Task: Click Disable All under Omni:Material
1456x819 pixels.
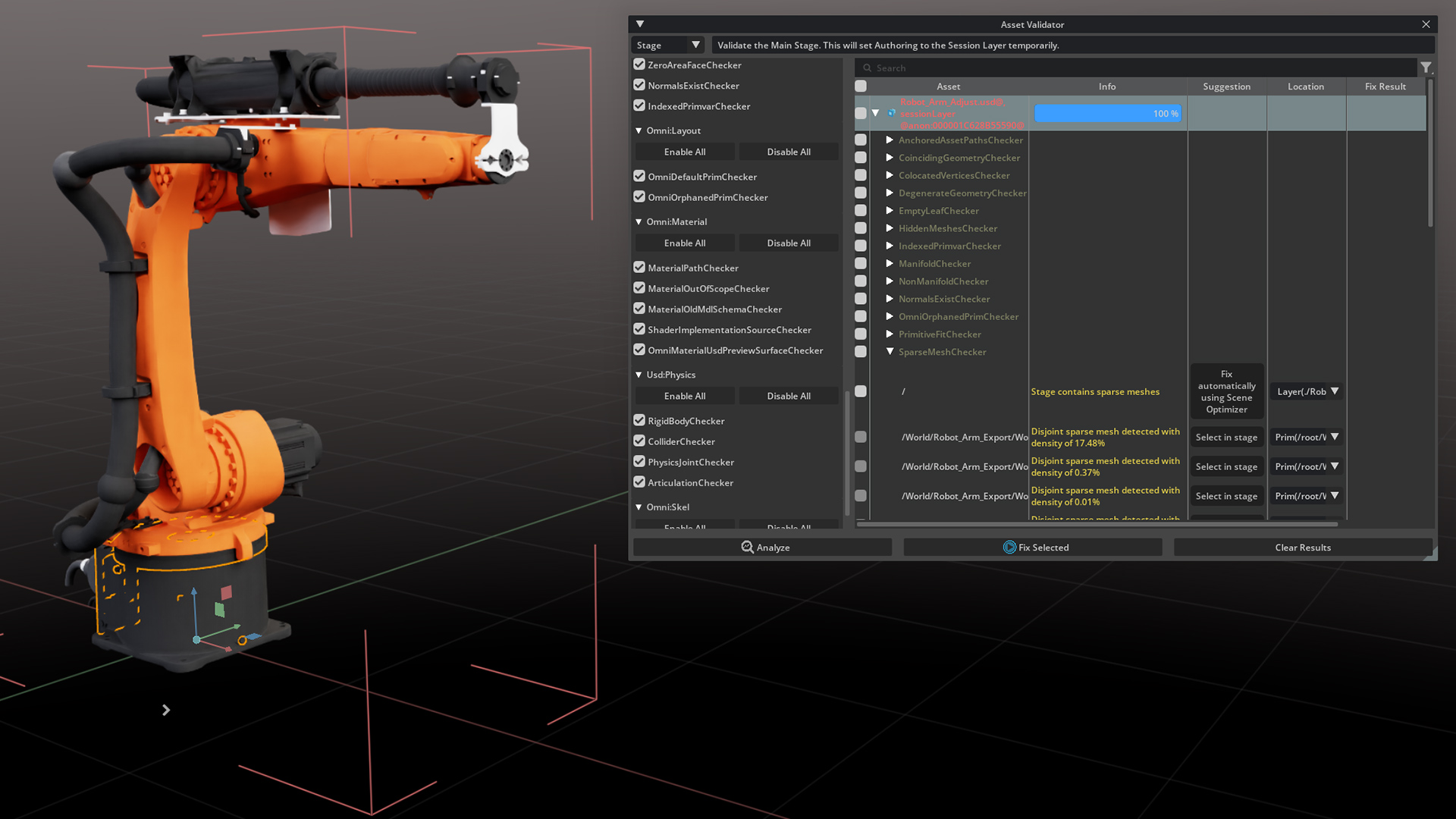Action: tap(789, 243)
